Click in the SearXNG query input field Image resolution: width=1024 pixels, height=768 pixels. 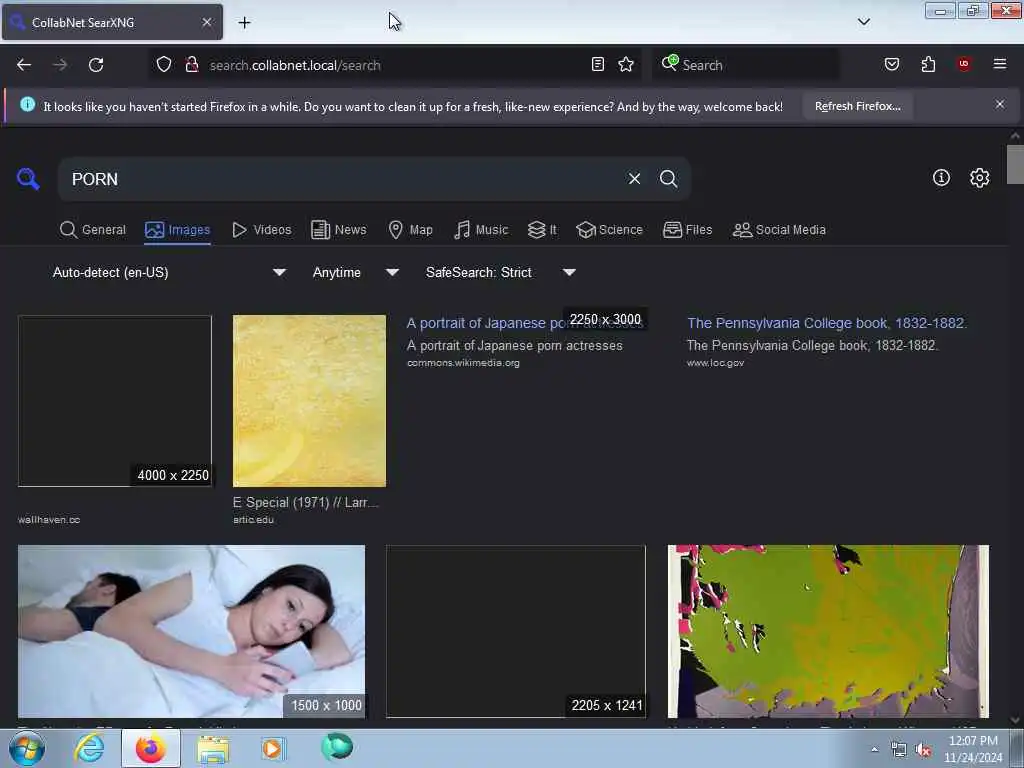343,179
